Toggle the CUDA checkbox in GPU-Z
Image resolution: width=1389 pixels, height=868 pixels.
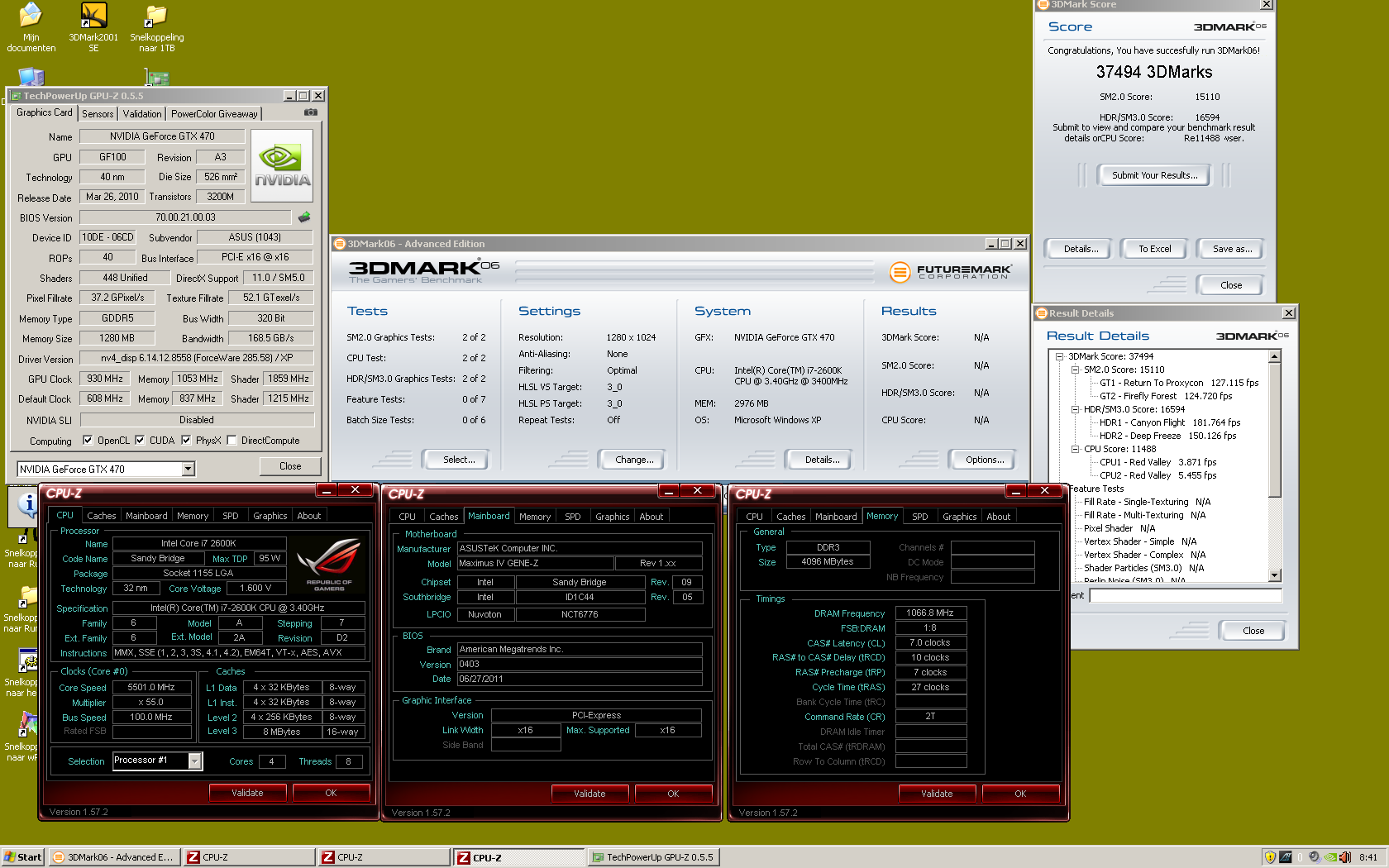tap(140, 441)
